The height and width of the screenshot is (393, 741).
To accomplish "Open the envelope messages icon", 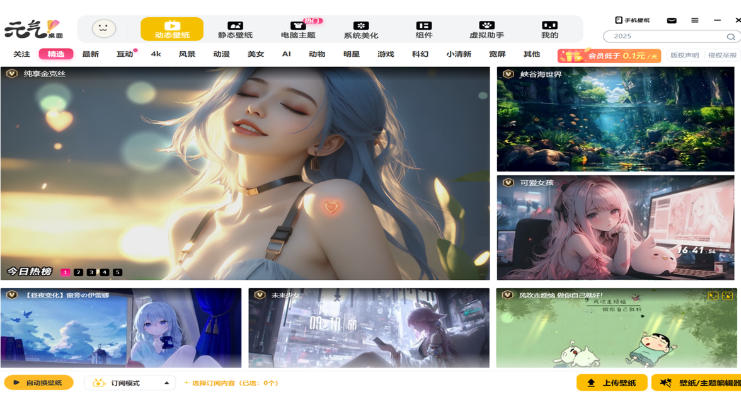I will (672, 20).
